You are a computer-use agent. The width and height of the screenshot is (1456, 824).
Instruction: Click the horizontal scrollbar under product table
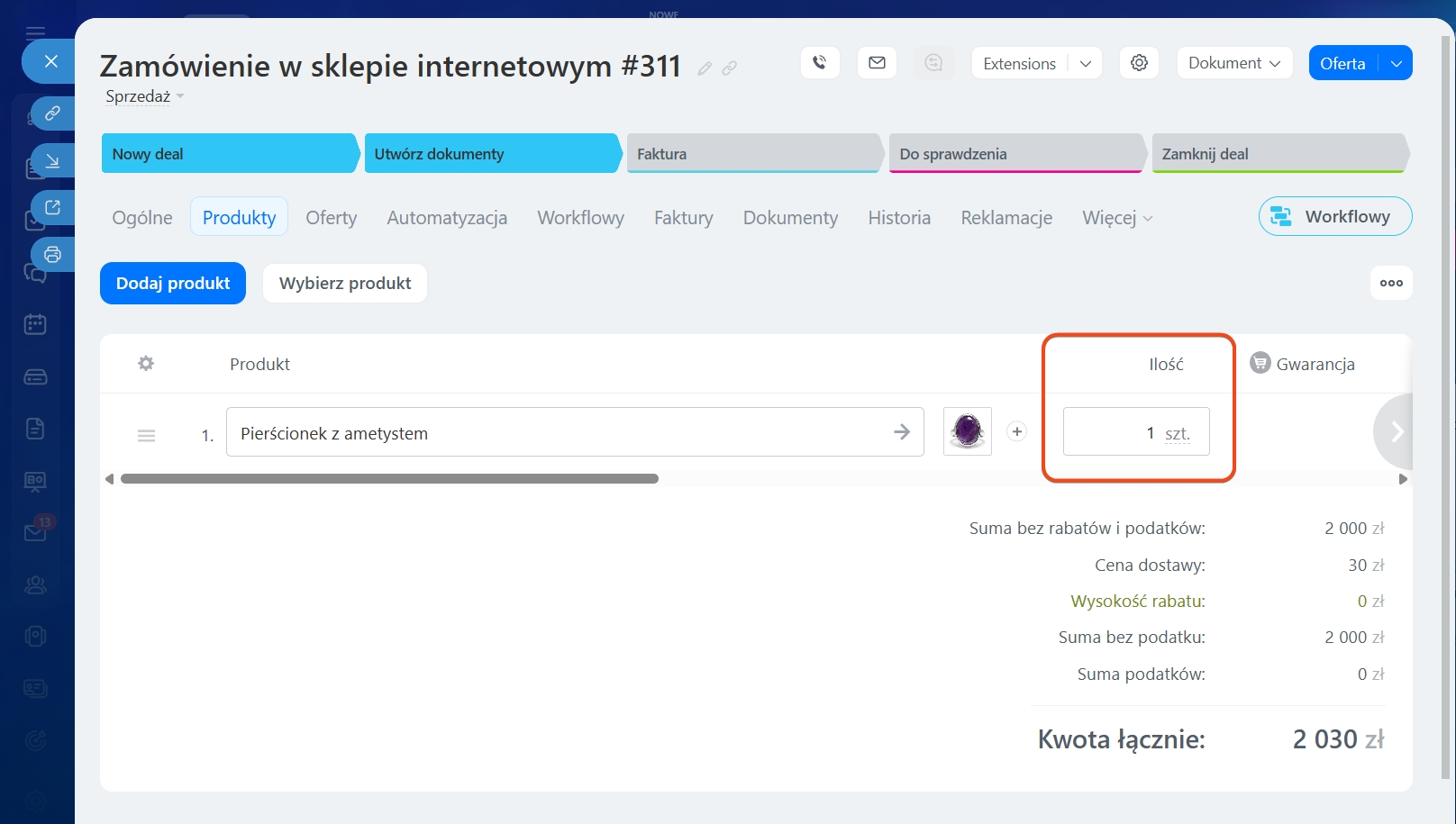[x=389, y=479]
